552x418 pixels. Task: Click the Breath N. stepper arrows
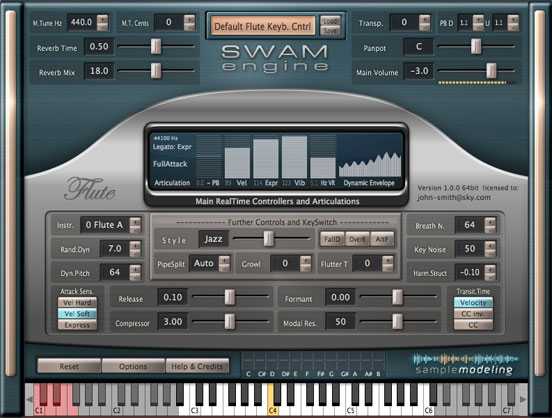(490, 225)
